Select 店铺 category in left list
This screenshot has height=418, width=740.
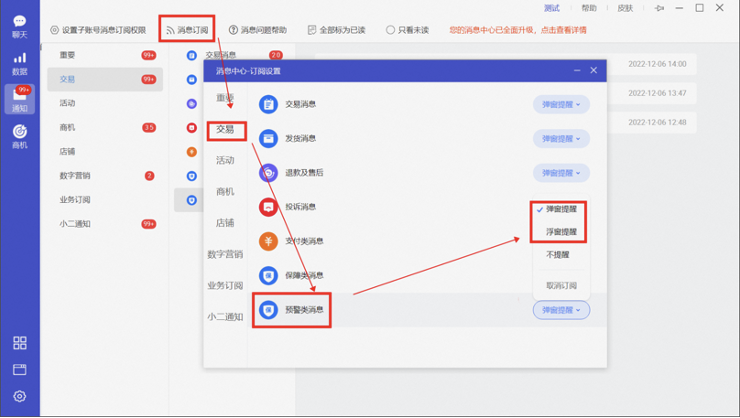(105, 151)
